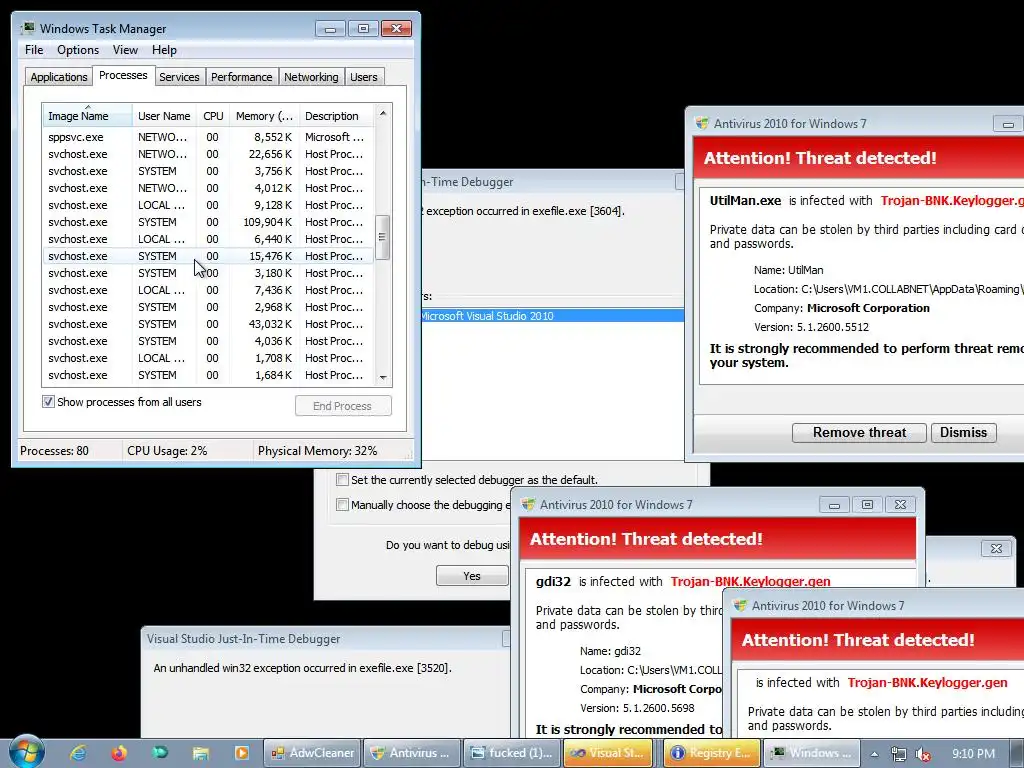Launch Firefox from the taskbar
This screenshot has width=1024, height=768.
coord(119,753)
